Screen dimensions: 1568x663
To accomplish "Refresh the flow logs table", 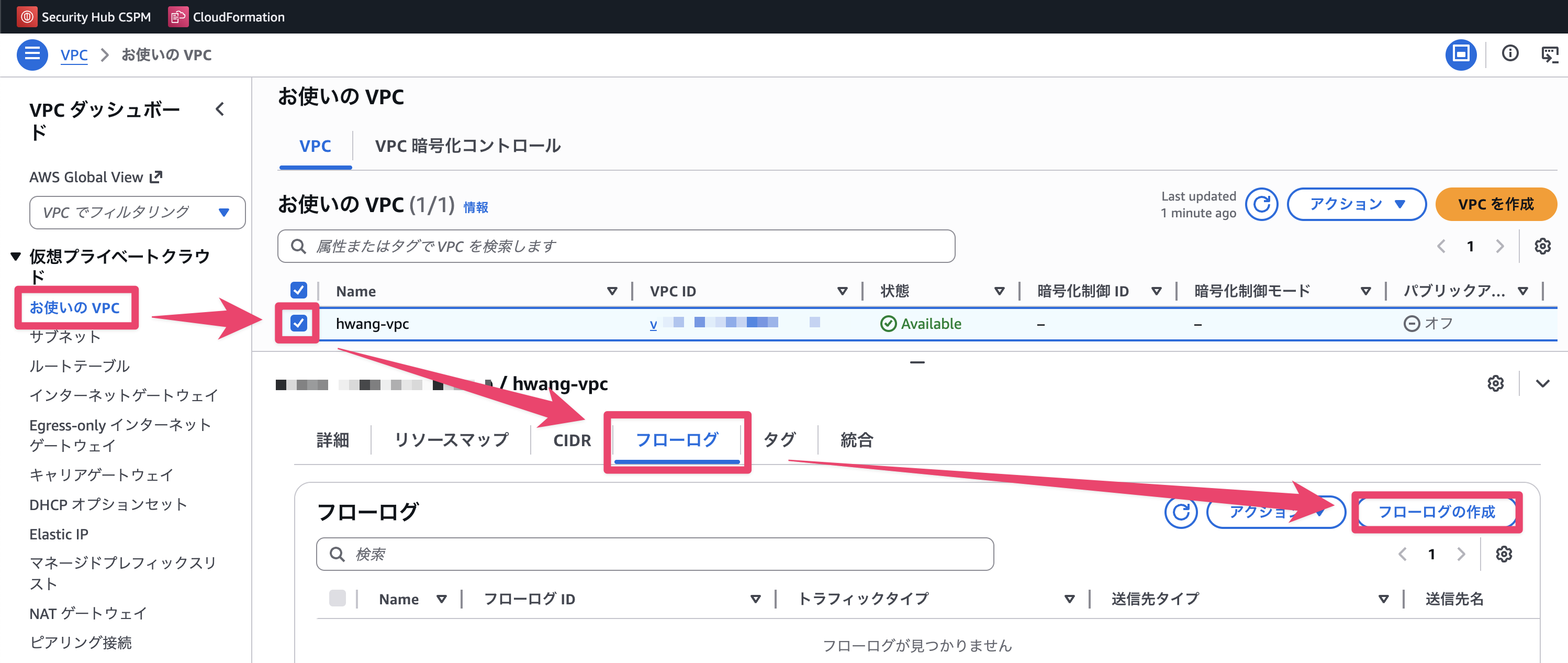I will pos(1180,512).
